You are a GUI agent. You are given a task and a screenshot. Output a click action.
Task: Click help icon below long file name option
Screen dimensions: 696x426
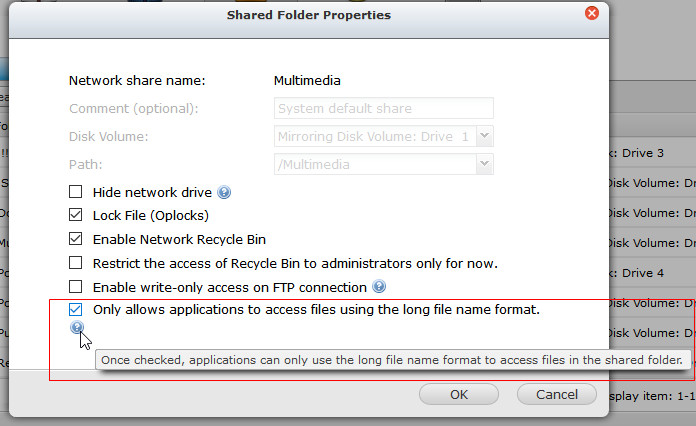pyautogui.click(x=77, y=328)
